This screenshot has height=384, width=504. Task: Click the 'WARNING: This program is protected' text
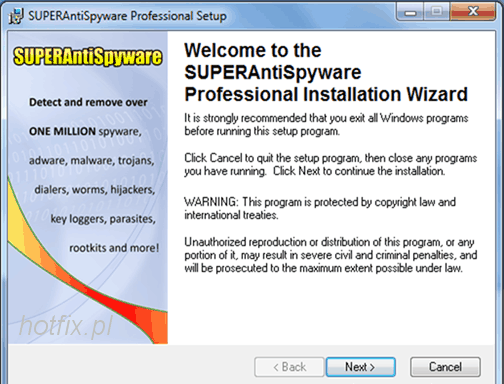(x=320, y=208)
